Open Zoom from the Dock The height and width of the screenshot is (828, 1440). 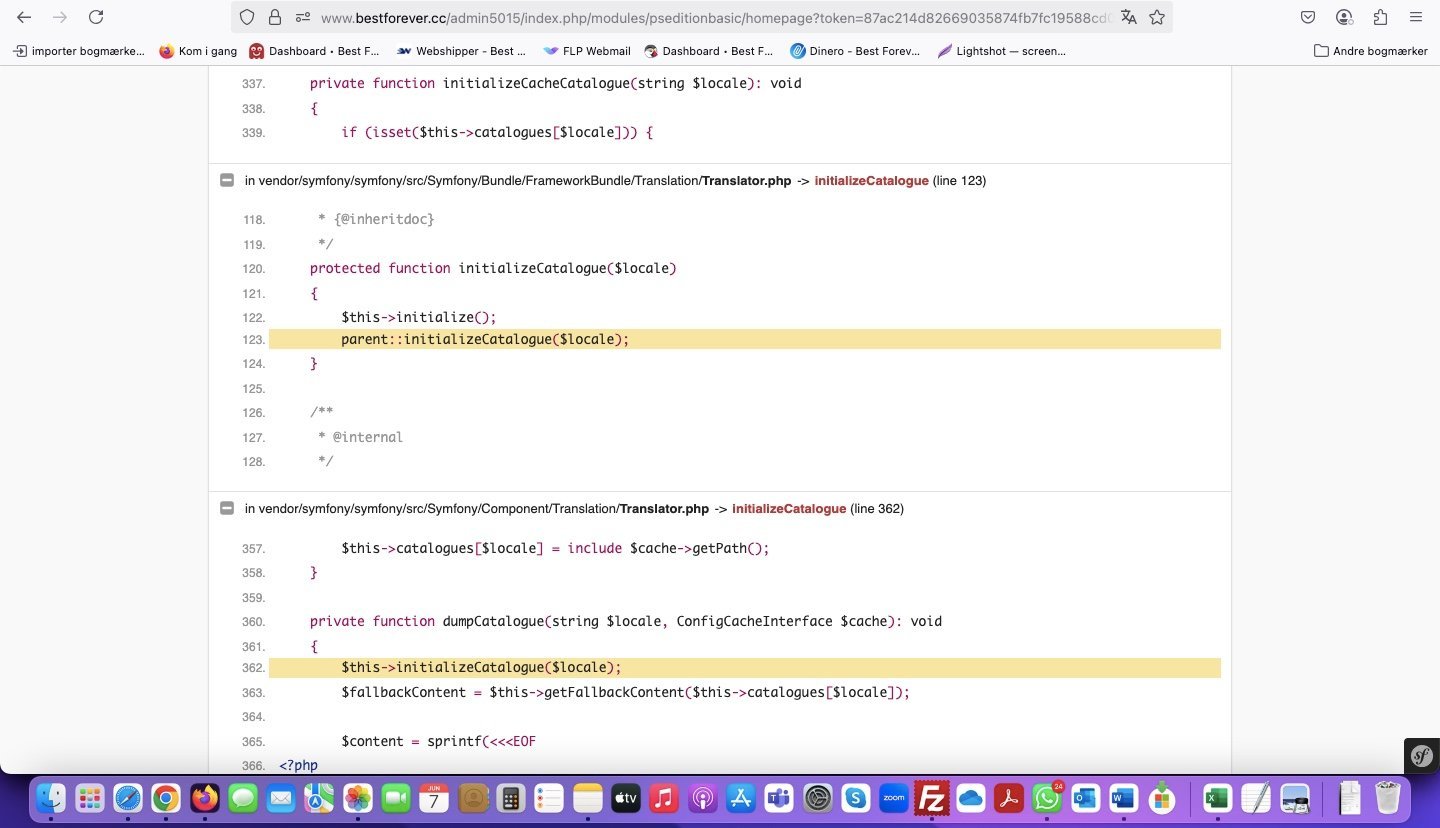[x=893, y=798]
